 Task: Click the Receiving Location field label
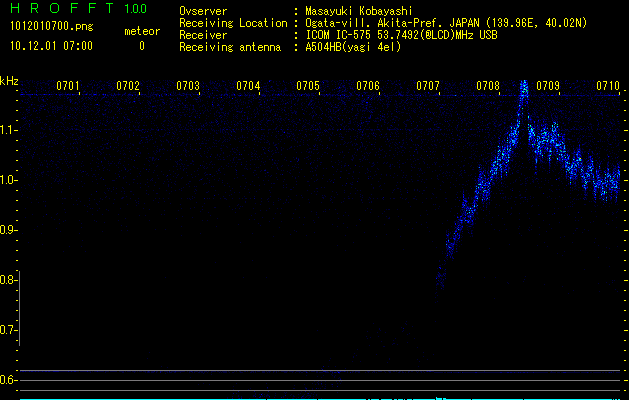233,23
